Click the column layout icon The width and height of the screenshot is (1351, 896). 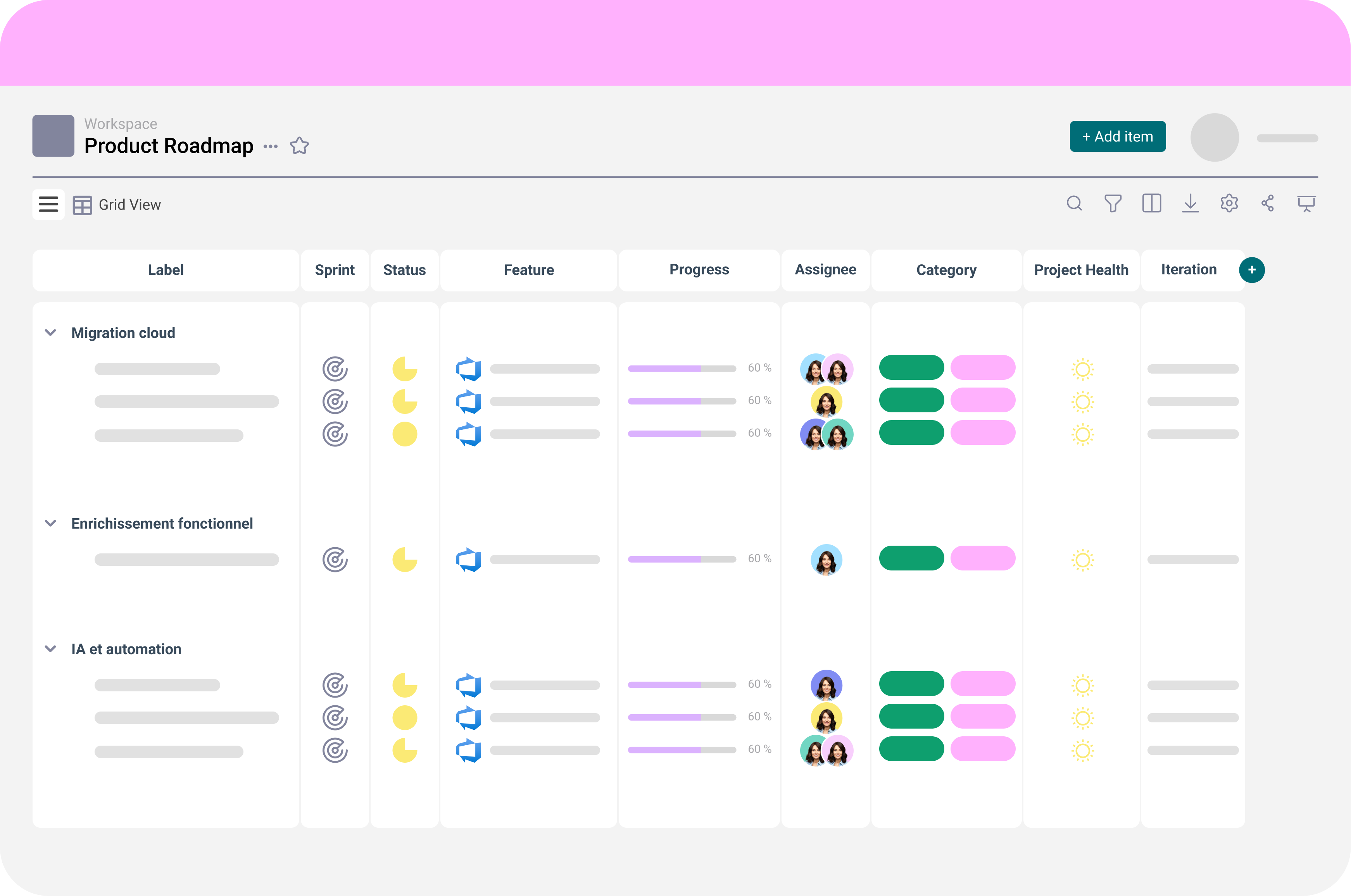(x=1152, y=203)
